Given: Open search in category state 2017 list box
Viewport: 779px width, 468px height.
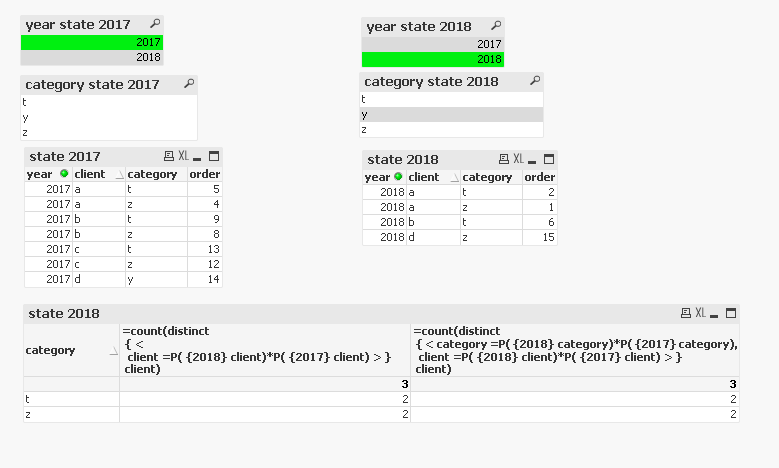Looking at the screenshot, I should pyautogui.click(x=189, y=84).
